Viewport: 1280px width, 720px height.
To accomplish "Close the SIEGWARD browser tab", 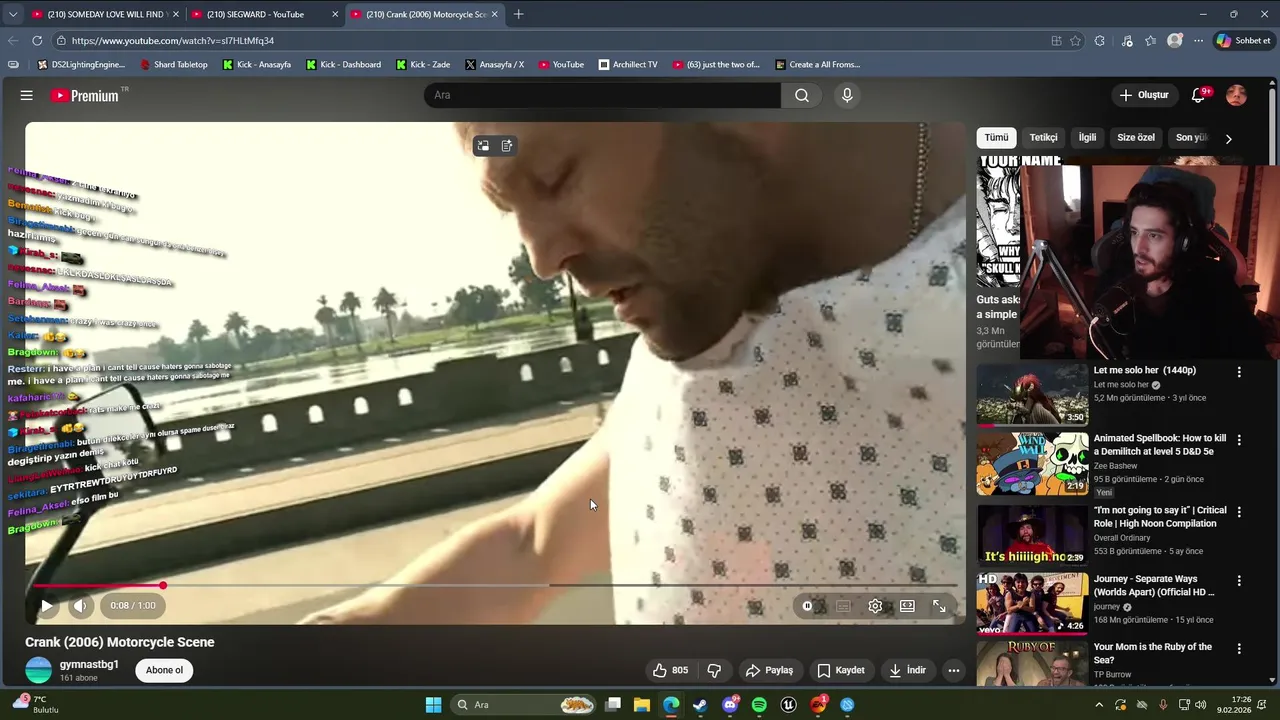I will click(335, 14).
